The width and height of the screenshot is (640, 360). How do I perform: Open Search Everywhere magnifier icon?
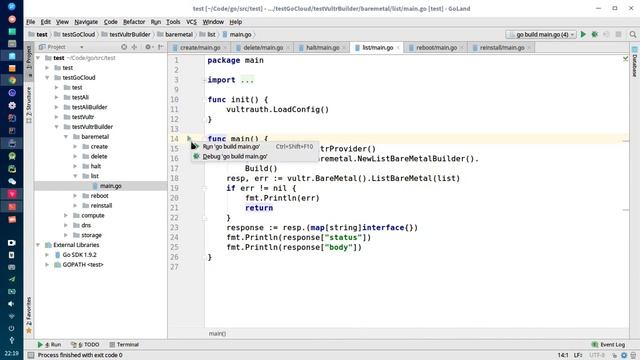633,35
